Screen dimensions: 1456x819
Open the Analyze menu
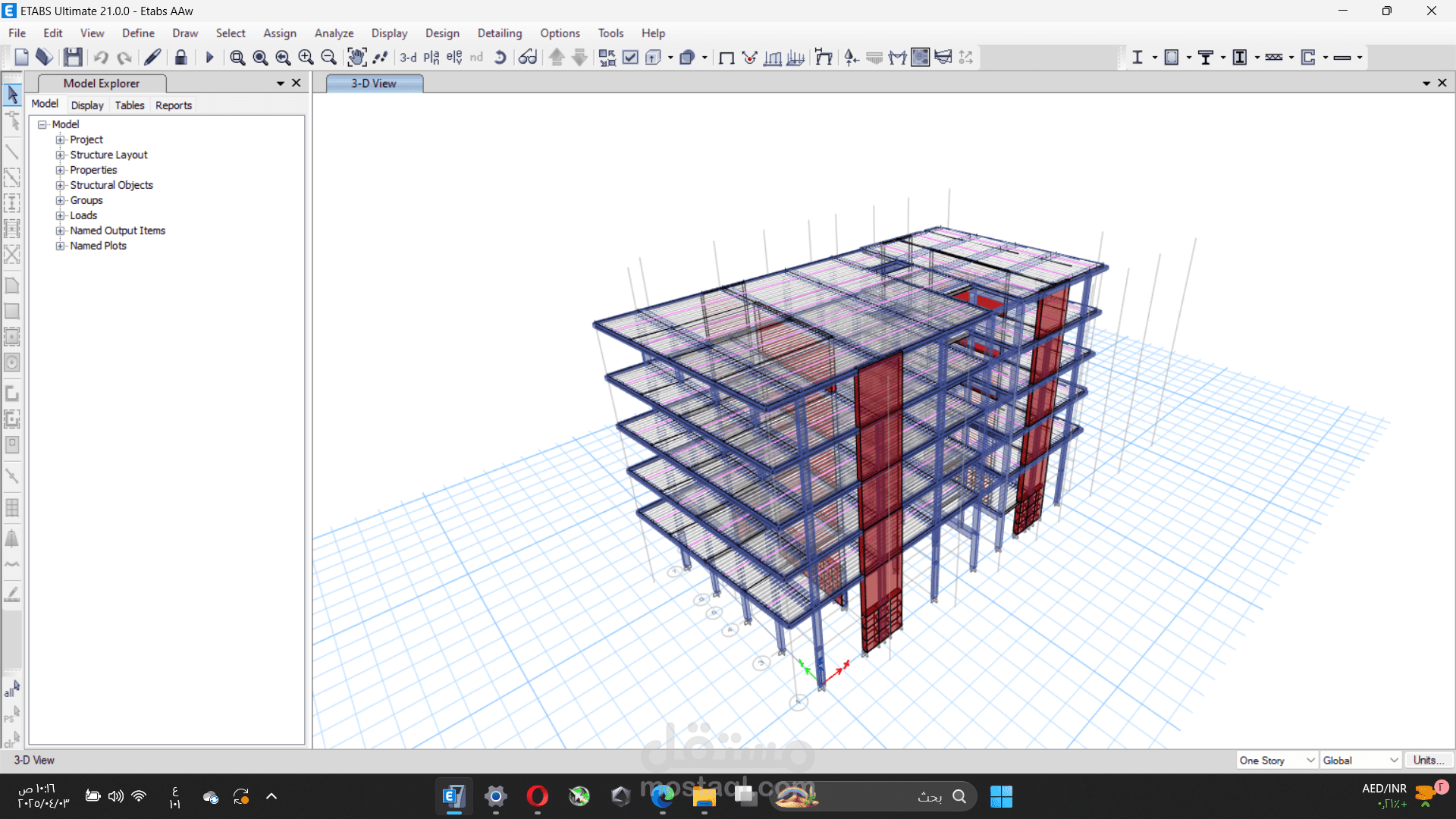pos(334,33)
